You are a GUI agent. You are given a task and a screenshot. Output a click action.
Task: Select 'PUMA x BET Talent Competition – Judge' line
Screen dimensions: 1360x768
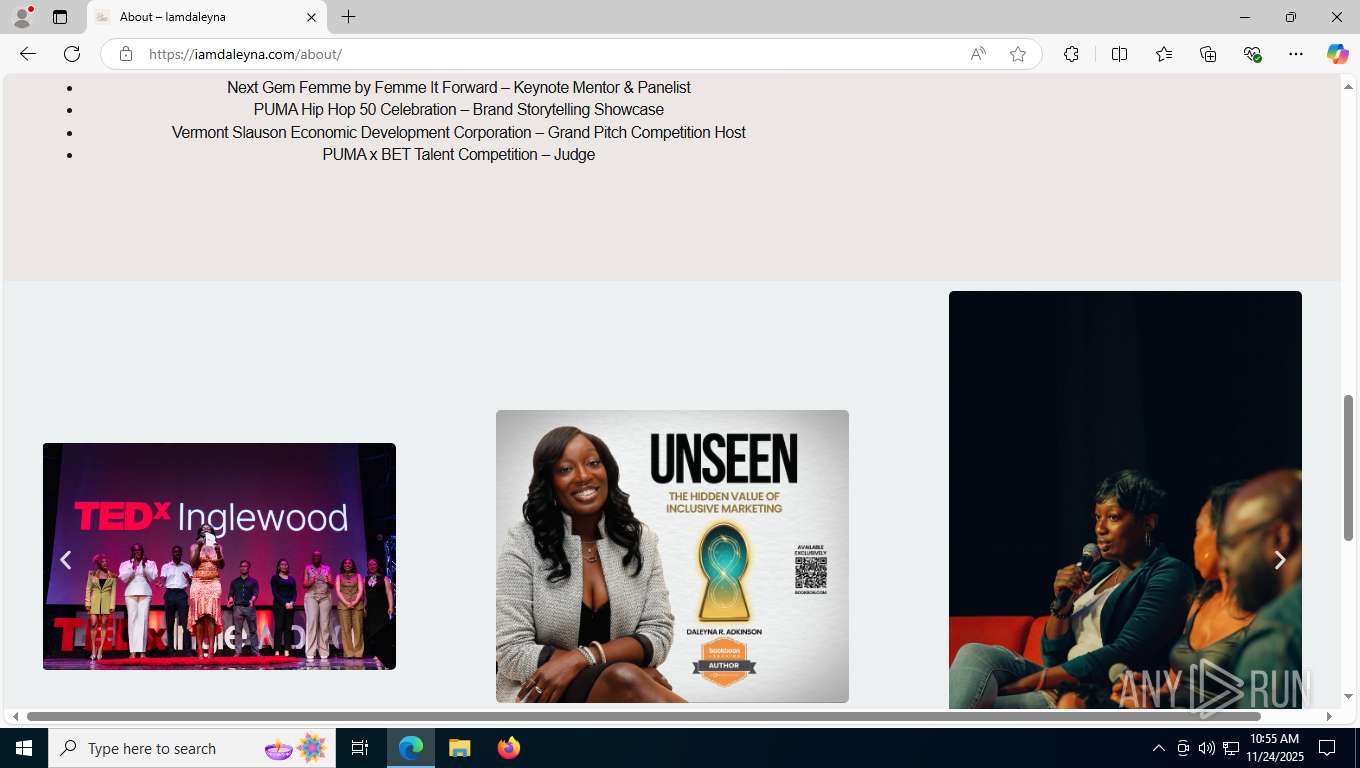(459, 154)
